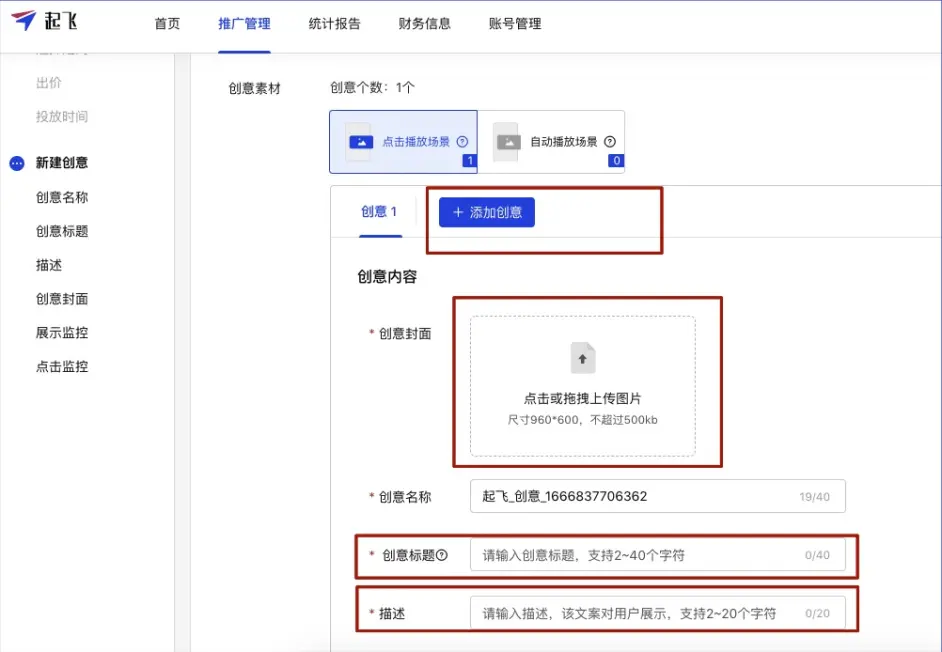
Task: Click the 19/40 character counter
Action: coord(815,497)
